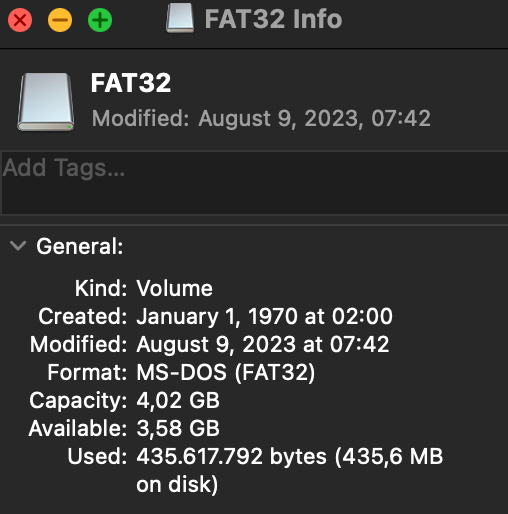
Task: Click the header Modified date under FAT32
Action: [261, 118]
